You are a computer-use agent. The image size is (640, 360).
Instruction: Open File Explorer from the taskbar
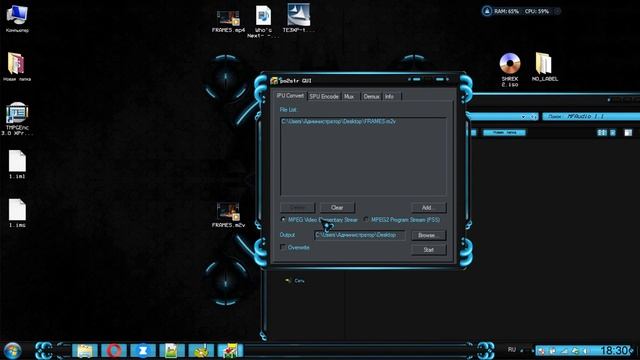click(85, 351)
